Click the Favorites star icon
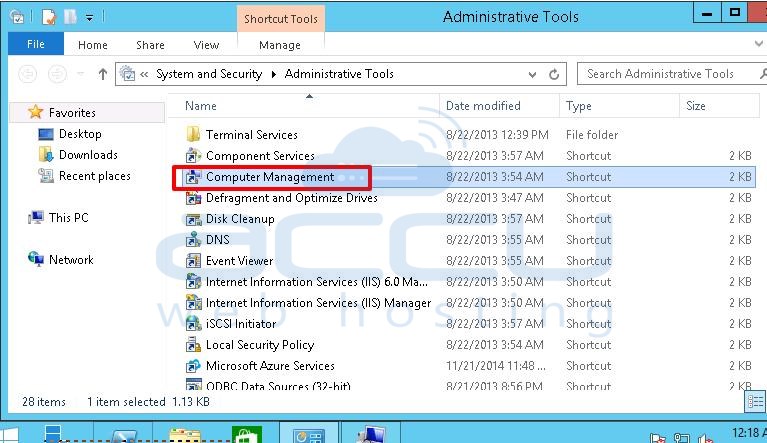This screenshot has width=767, height=443. point(35,112)
